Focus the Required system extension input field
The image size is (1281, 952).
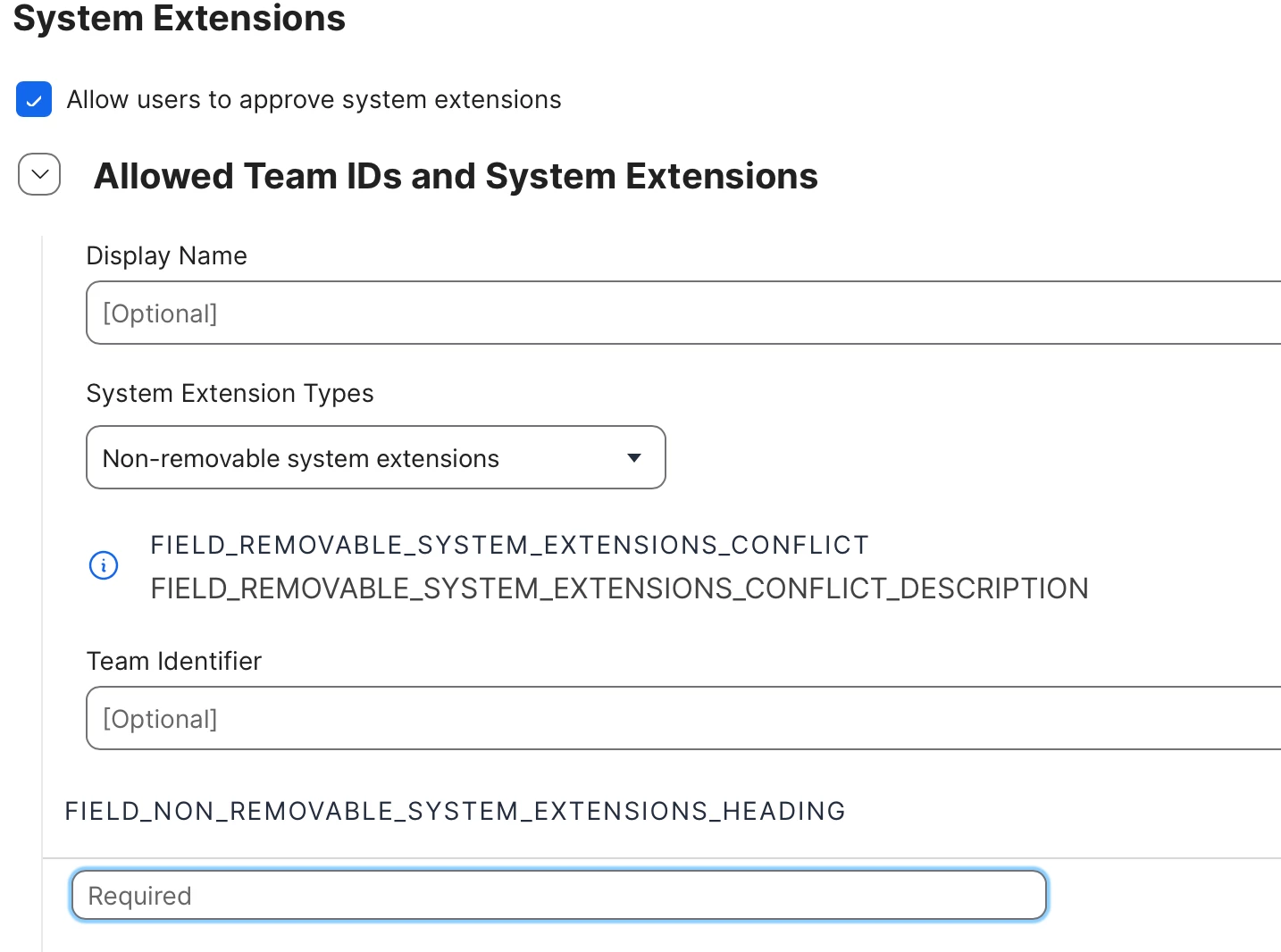pos(559,895)
